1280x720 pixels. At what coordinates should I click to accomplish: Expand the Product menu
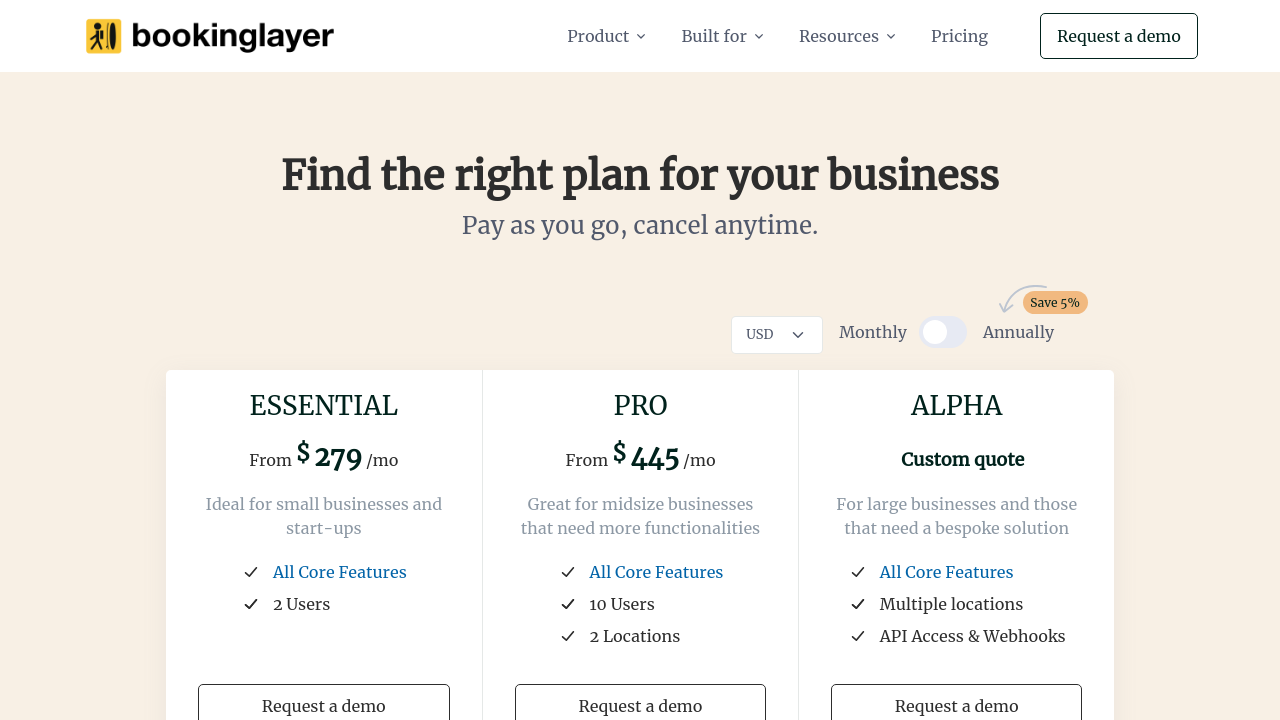pos(606,36)
